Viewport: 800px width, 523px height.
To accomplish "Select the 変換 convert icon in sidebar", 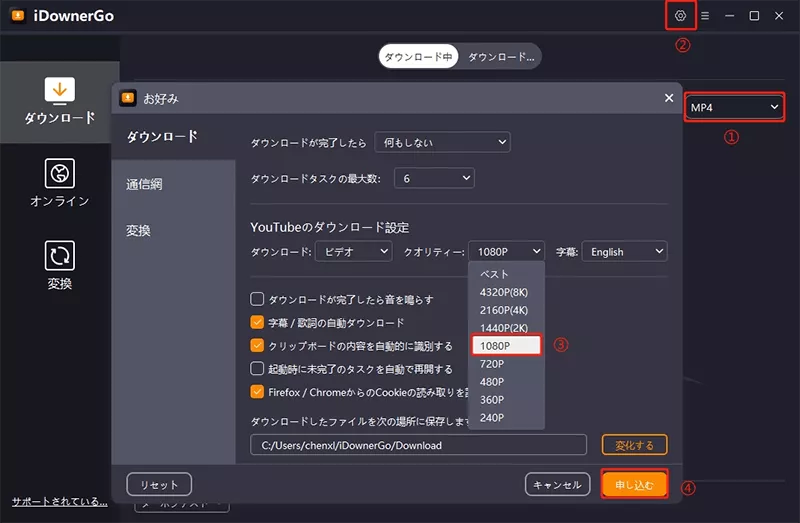I will point(59,255).
